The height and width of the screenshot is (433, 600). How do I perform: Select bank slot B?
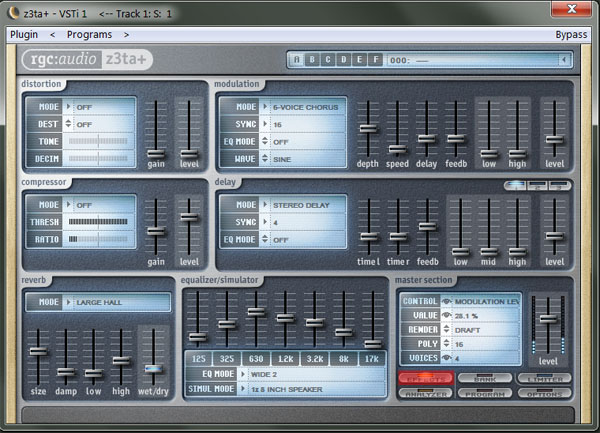click(313, 60)
